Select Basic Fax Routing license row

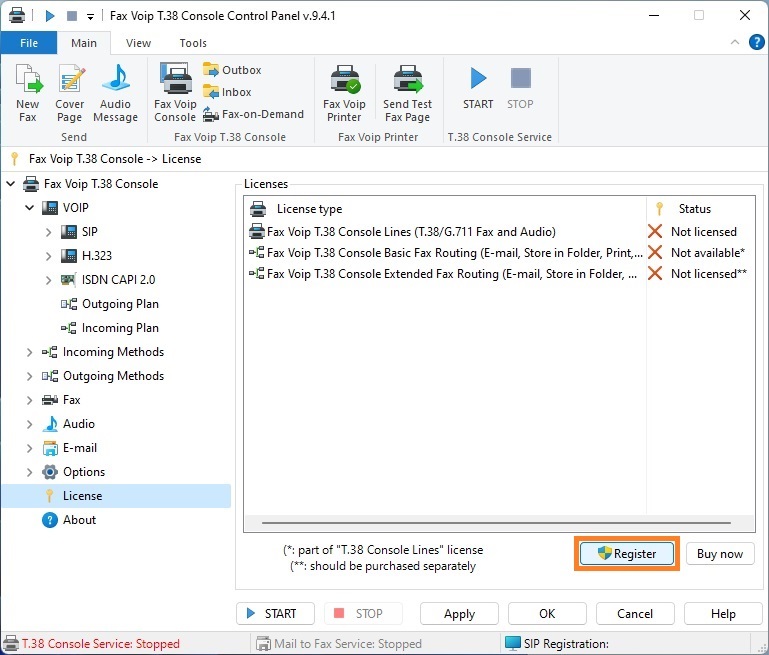pos(499,253)
